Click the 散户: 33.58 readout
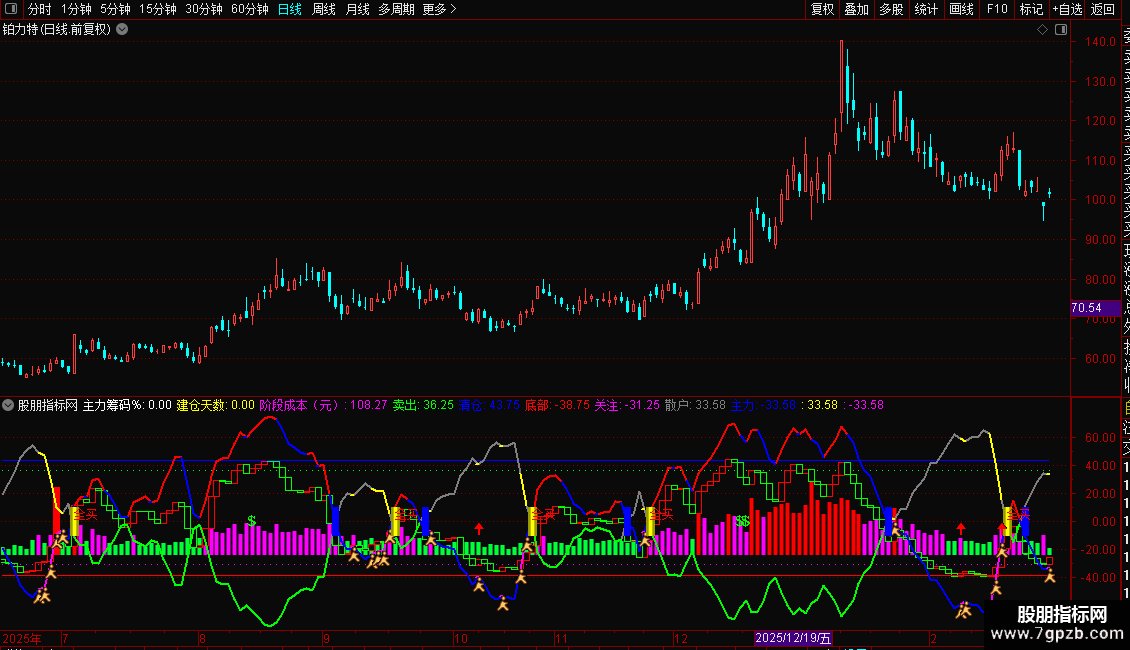This screenshot has height=650, width=1130. [695, 405]
